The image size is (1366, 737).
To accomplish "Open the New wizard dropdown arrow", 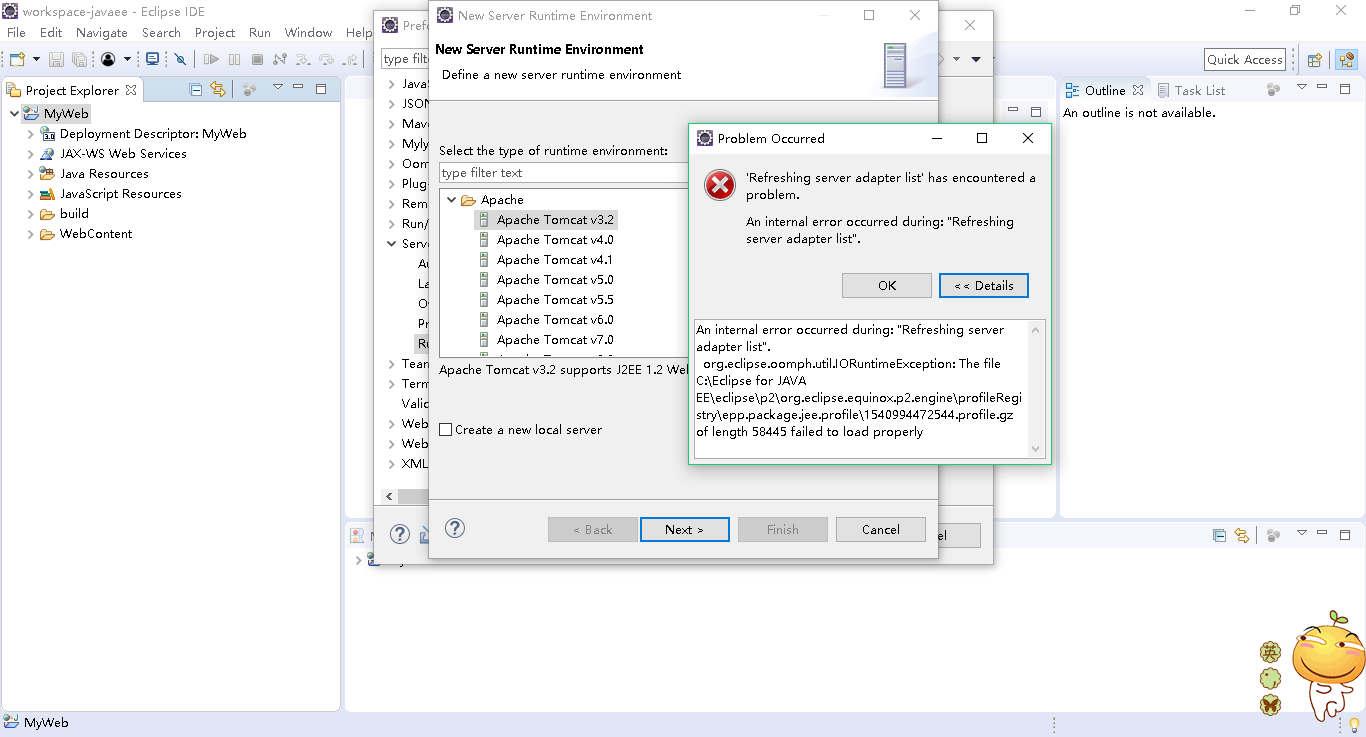I will 35,60.
